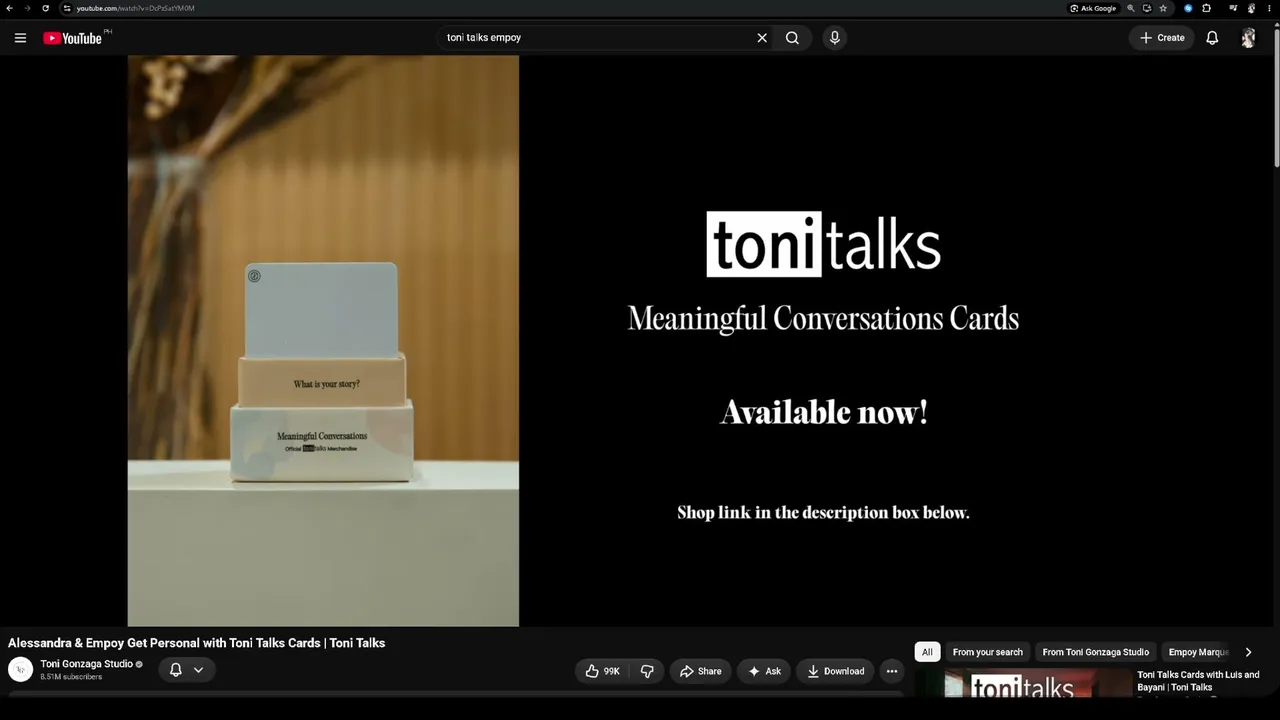
Task: Select the 'From Toni Gonzaga Studio' chip
Action: 1096,652
